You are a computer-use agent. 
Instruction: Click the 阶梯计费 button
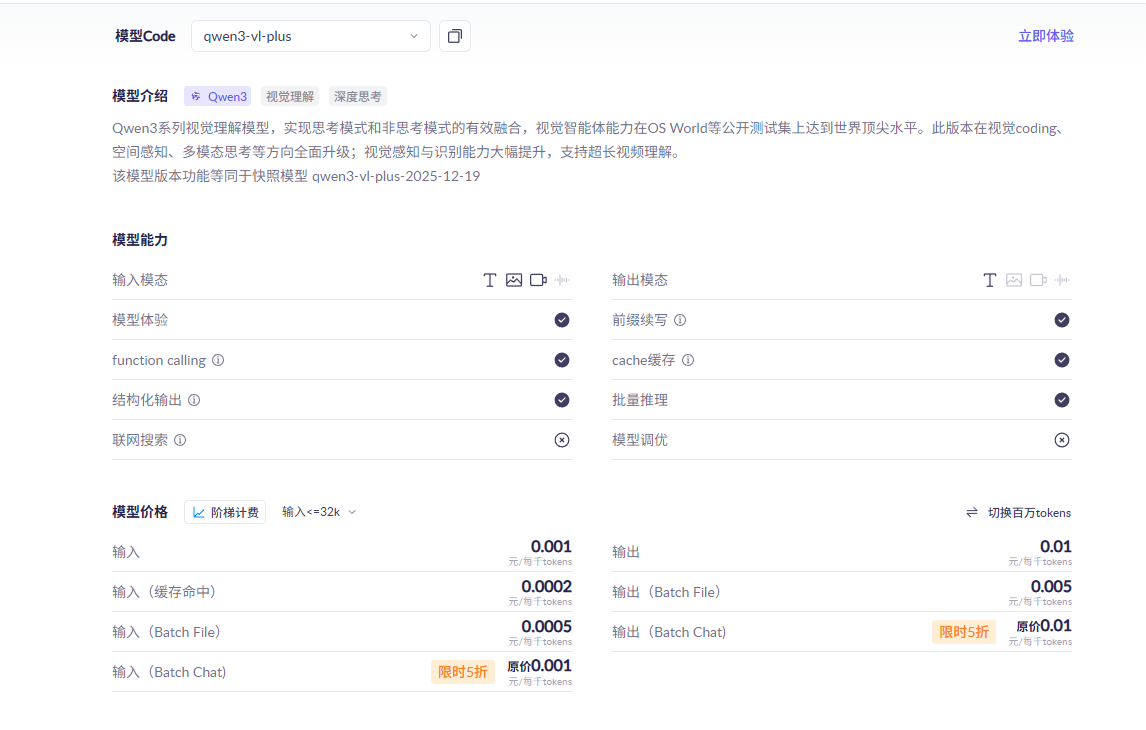(225, 512)
